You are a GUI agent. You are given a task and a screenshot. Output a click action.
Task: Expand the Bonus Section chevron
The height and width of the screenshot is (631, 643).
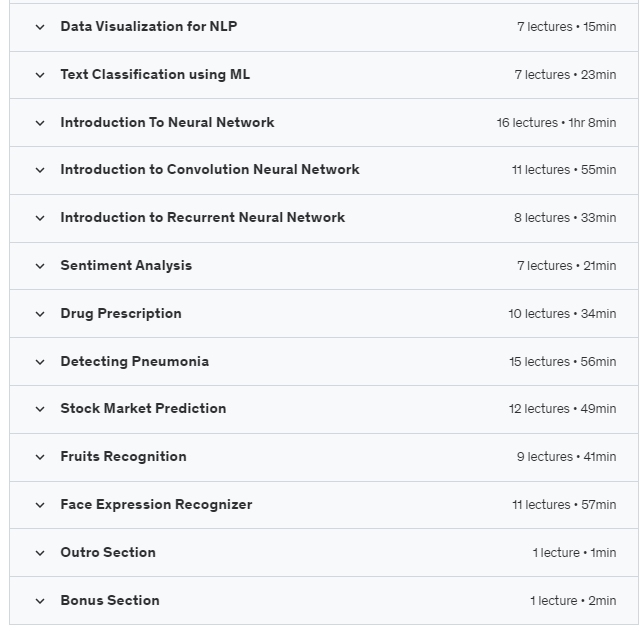click(40, 601)
